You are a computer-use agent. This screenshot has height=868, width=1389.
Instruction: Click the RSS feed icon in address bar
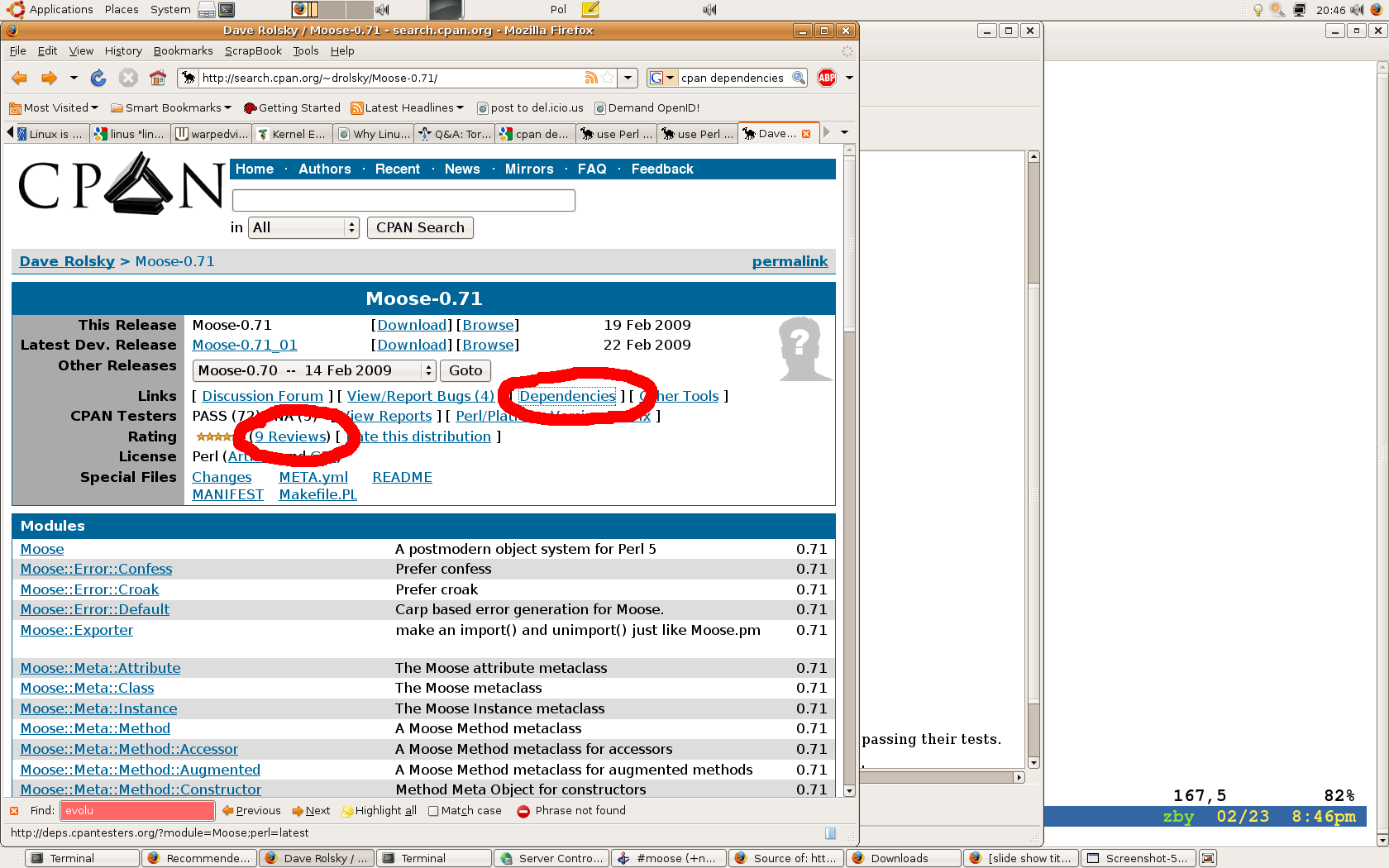tap(591, 78)
